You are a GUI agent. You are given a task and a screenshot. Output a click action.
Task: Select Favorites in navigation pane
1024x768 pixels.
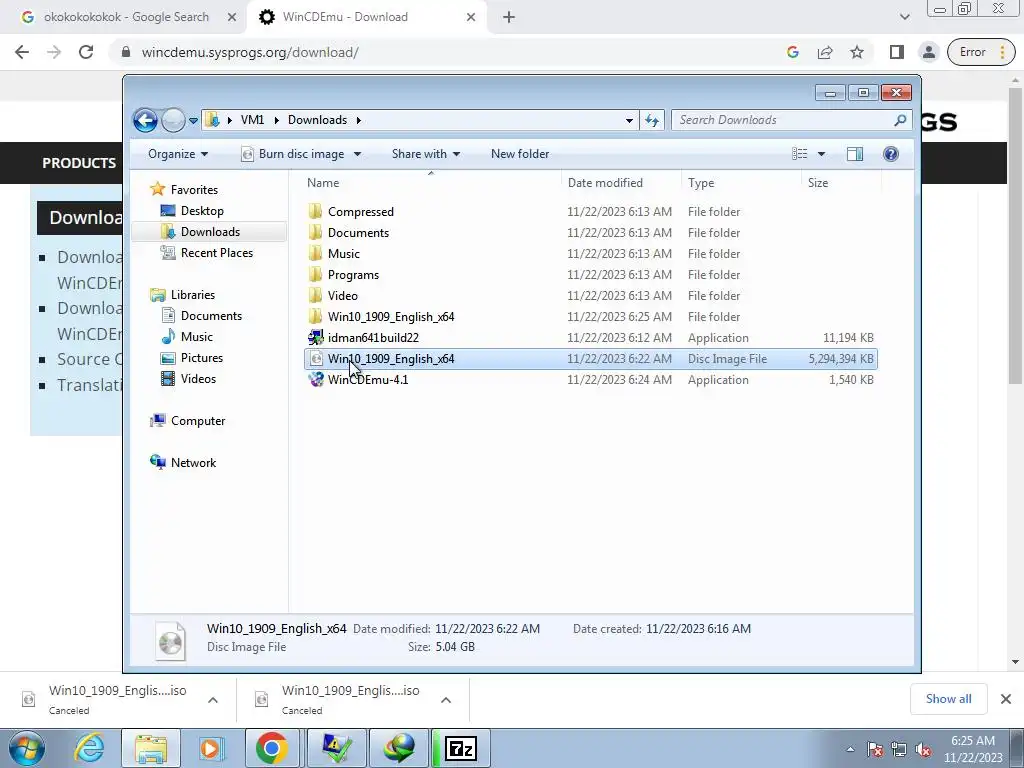pyautogui.click(x=194, y=190)
